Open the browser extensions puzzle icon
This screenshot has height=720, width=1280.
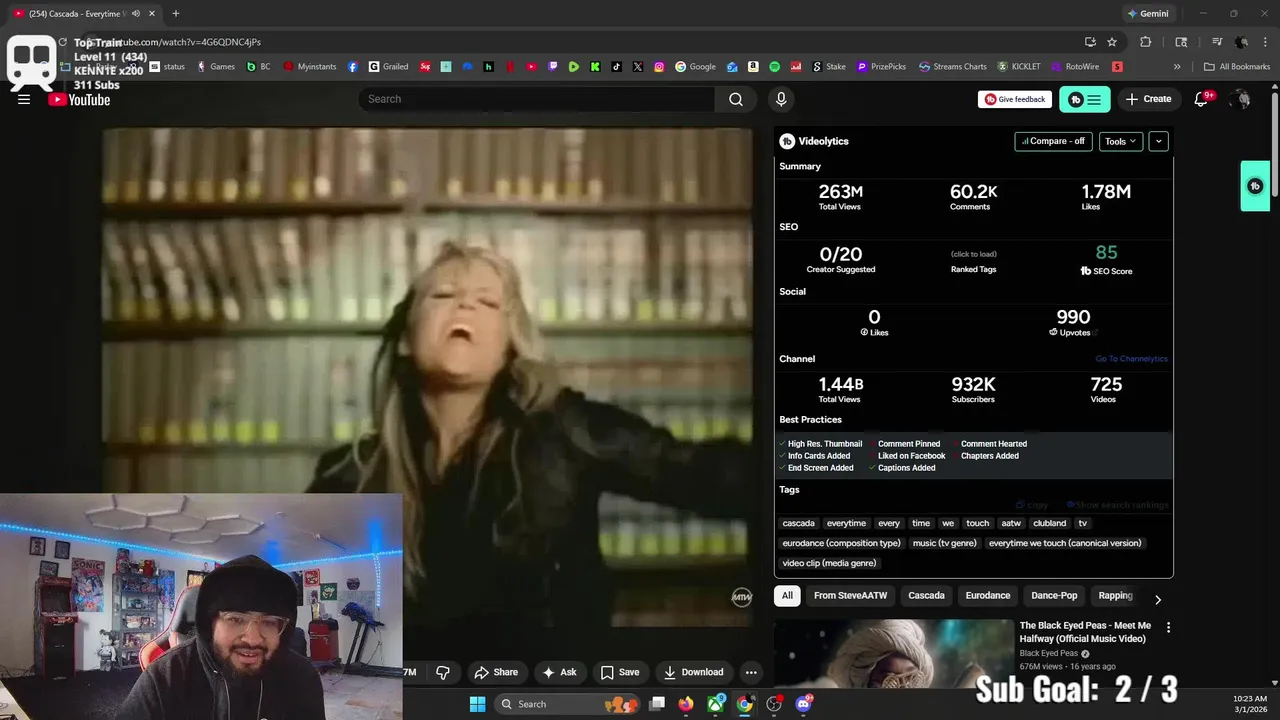(1146, 42)
